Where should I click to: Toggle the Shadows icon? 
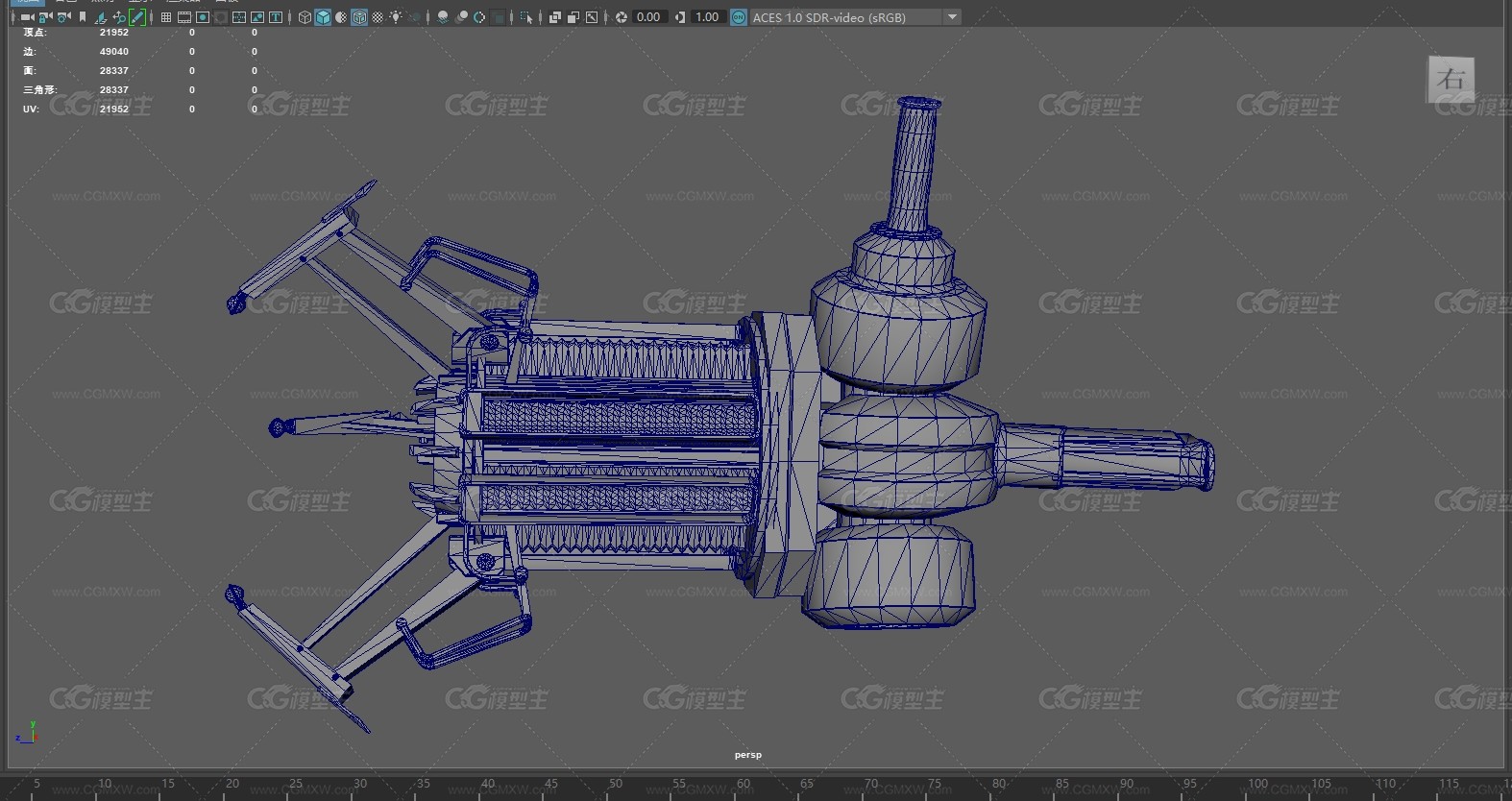tap(414, 17)
